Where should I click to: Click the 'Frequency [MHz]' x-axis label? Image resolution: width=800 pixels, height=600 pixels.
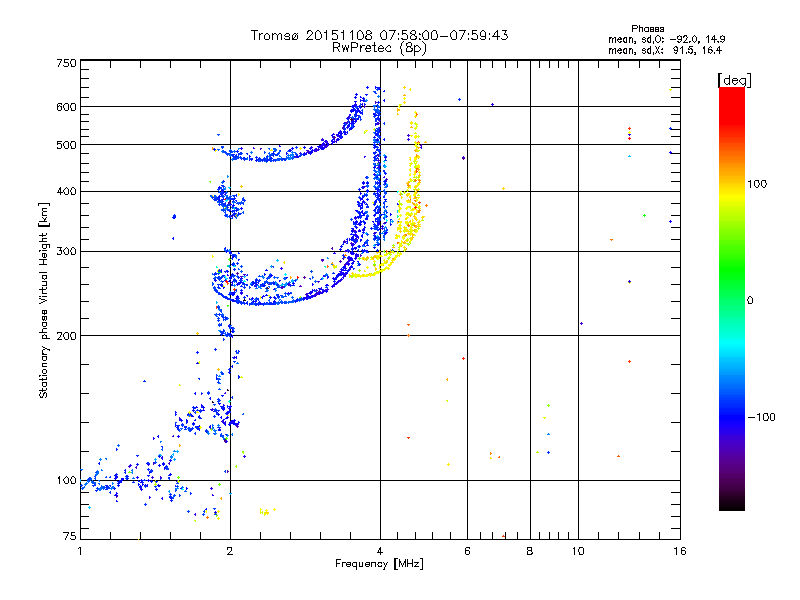[379, 564]
